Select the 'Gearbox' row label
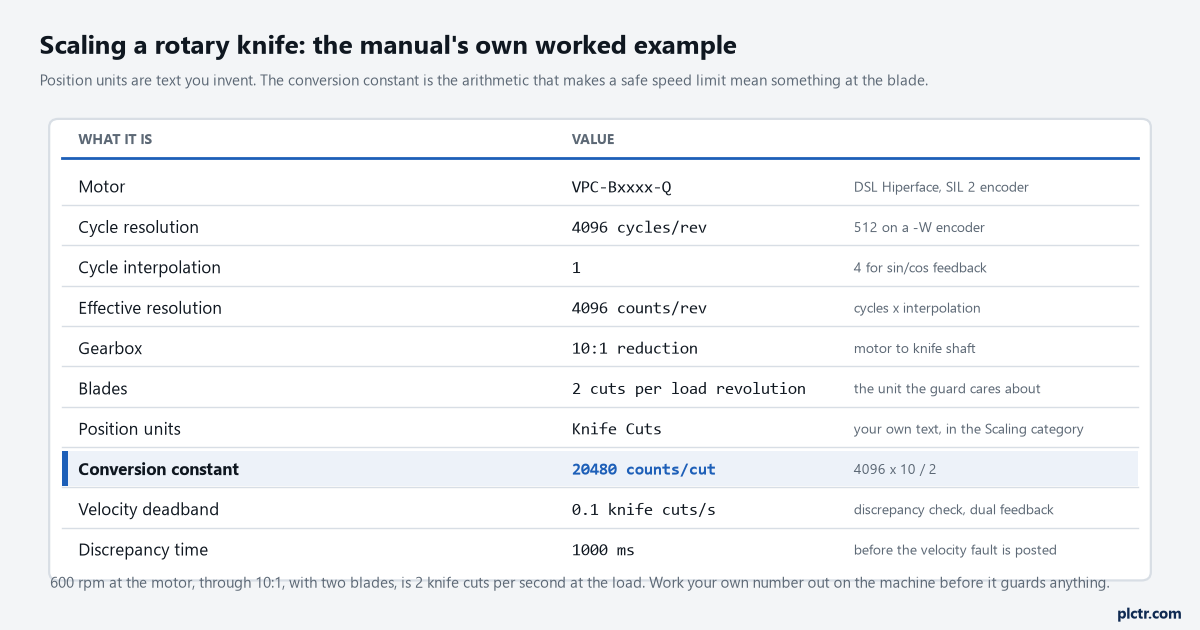The height and width of the screenshot is (630, 1200). click(x=111, y=348)
